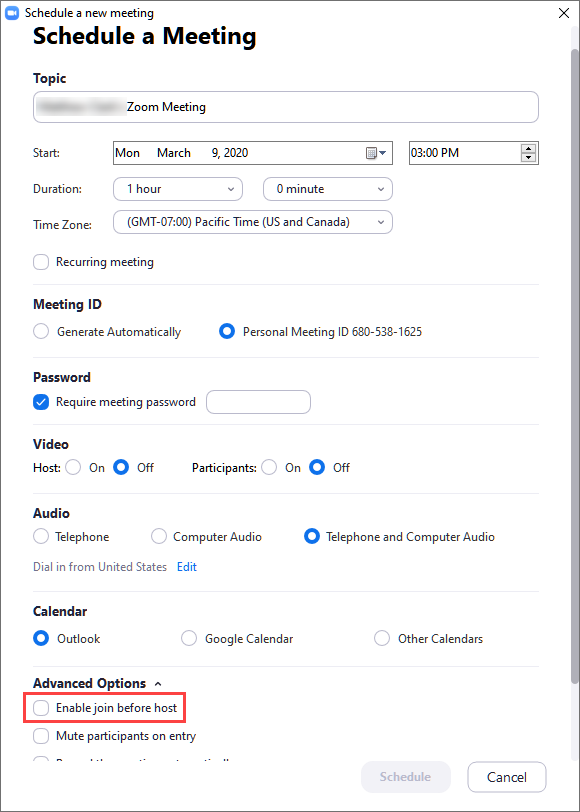
Task: Open the duration minutes dropdown
Action: point(327,189)
